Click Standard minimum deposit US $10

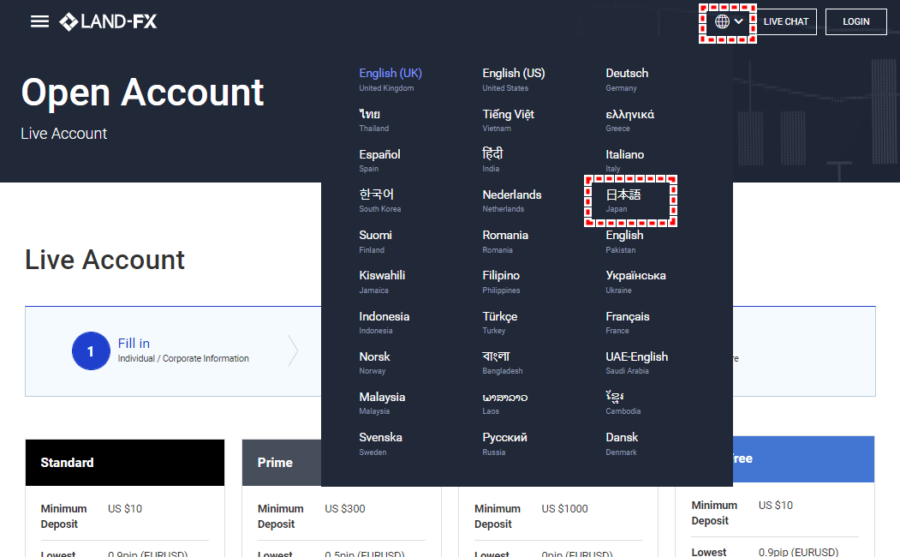(125, 509)
